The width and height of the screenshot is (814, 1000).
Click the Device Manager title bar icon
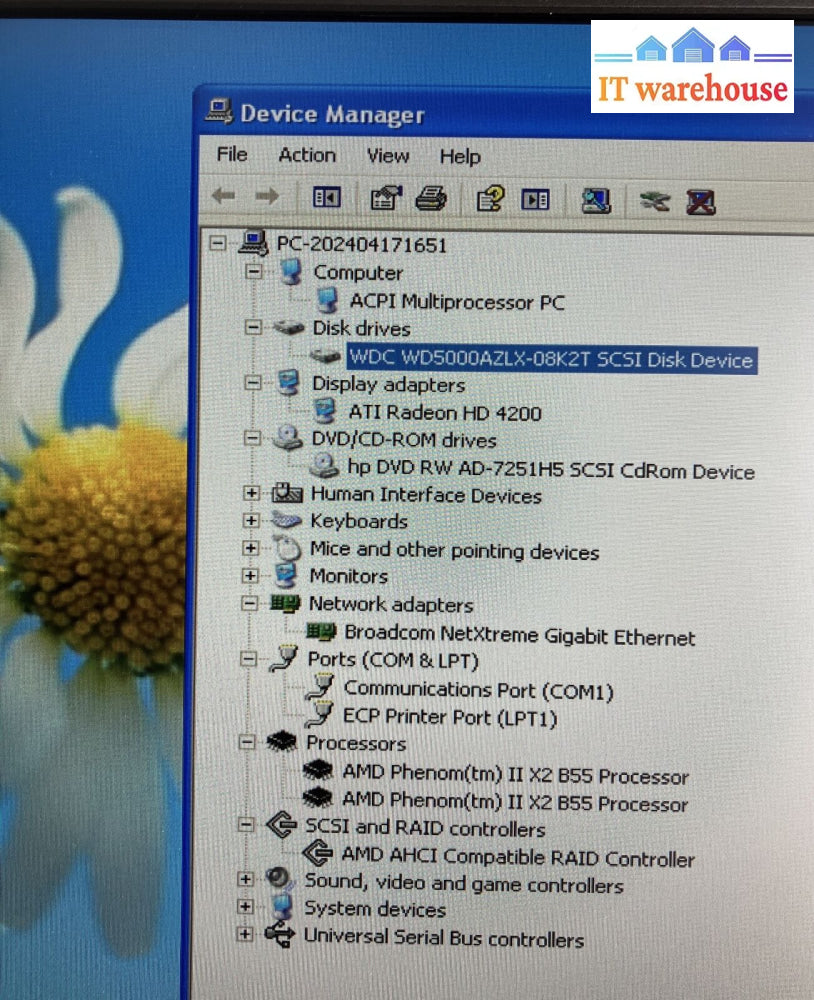pos(219,111)
